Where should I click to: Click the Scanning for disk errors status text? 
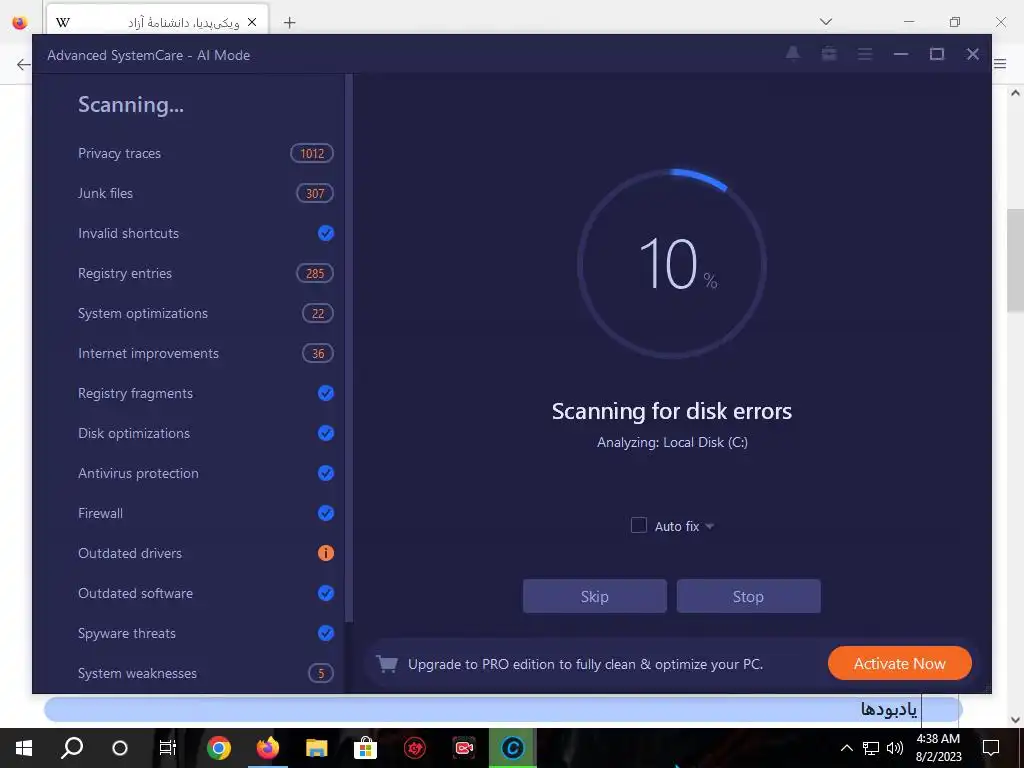point(671,411)
